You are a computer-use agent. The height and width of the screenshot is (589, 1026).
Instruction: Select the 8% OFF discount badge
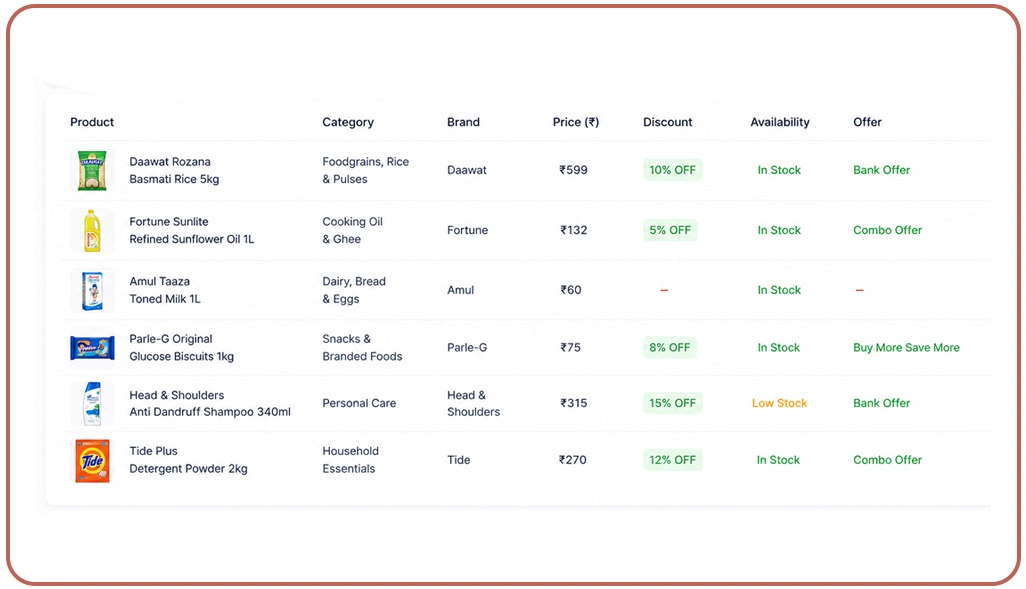[x=670, y=348]
